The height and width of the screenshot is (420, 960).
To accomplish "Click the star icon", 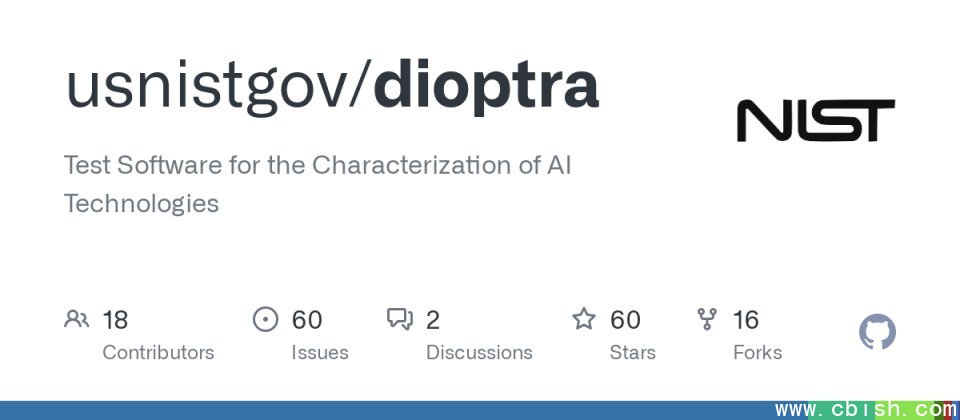I will click(x=583, y=320).
